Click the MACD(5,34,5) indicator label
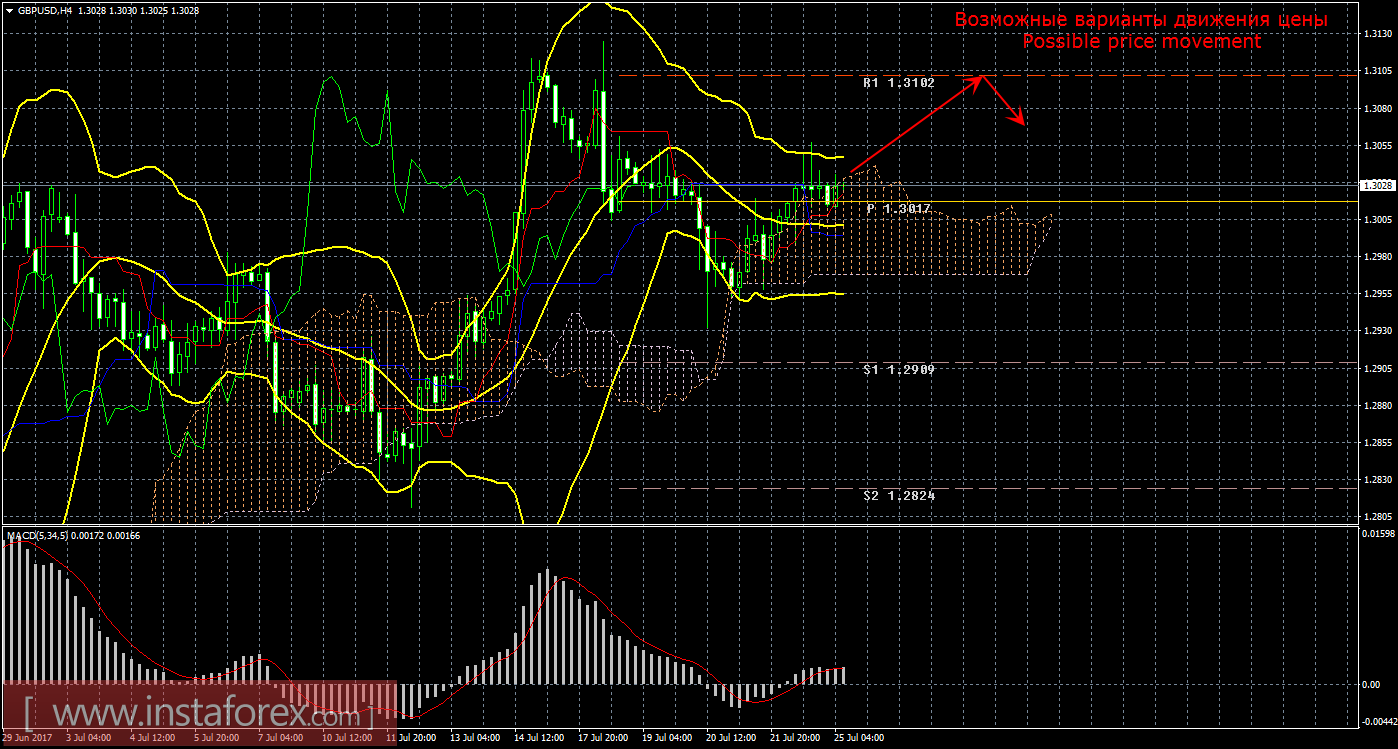The height and width of the screenshot is (749, 1398). [38, 536]
